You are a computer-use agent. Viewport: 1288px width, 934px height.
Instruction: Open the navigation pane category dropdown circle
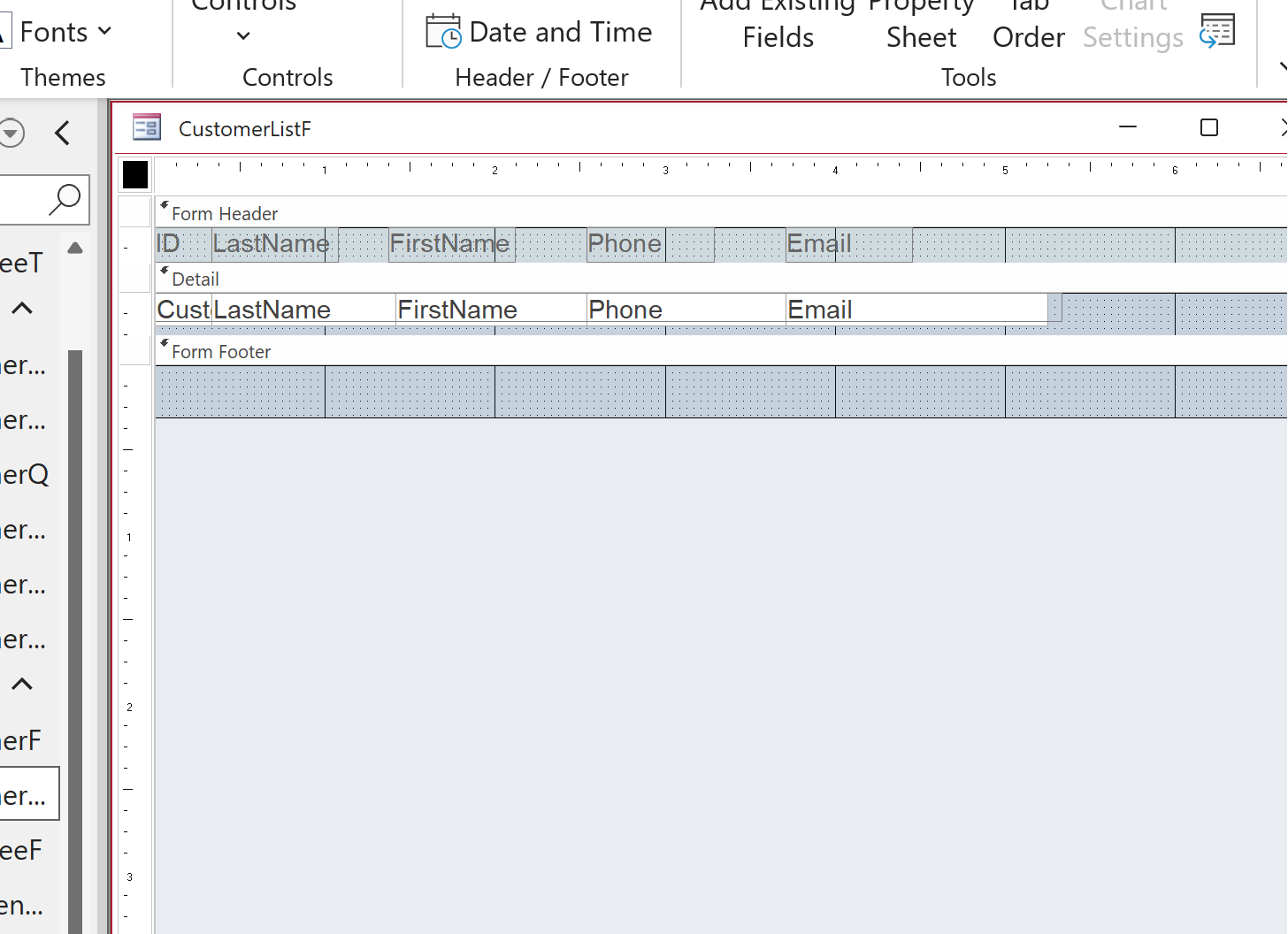coord(11,134)
